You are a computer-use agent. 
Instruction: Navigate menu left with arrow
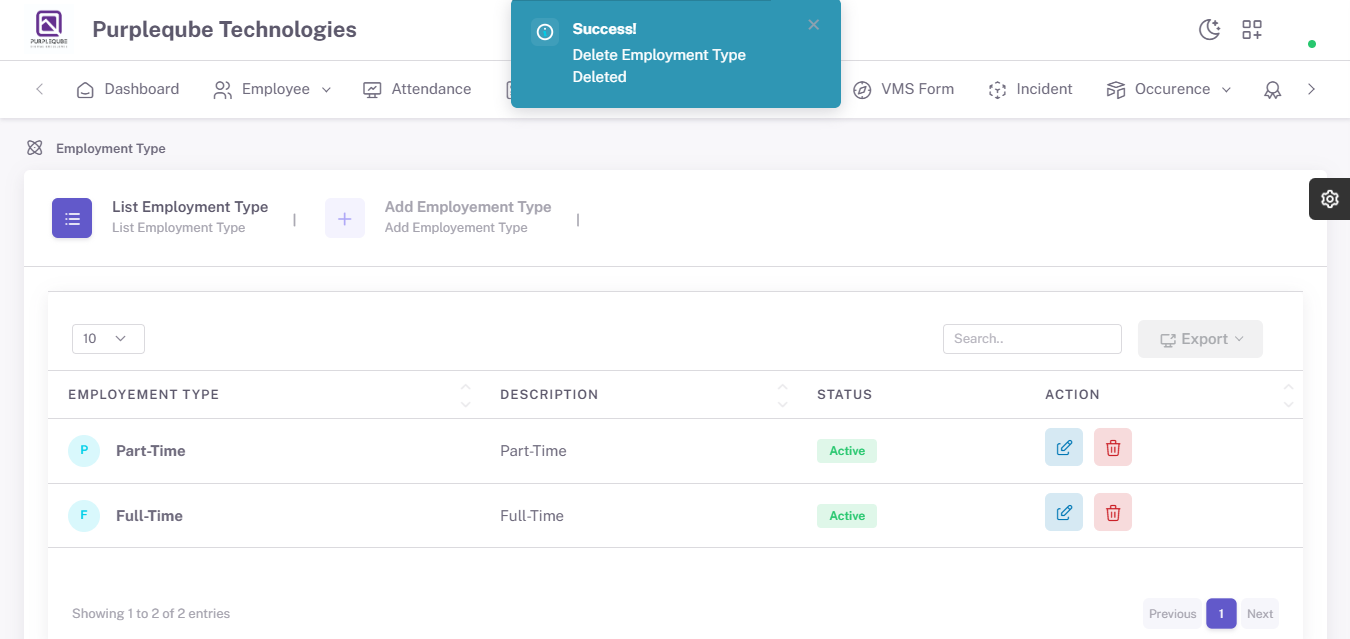40,89
